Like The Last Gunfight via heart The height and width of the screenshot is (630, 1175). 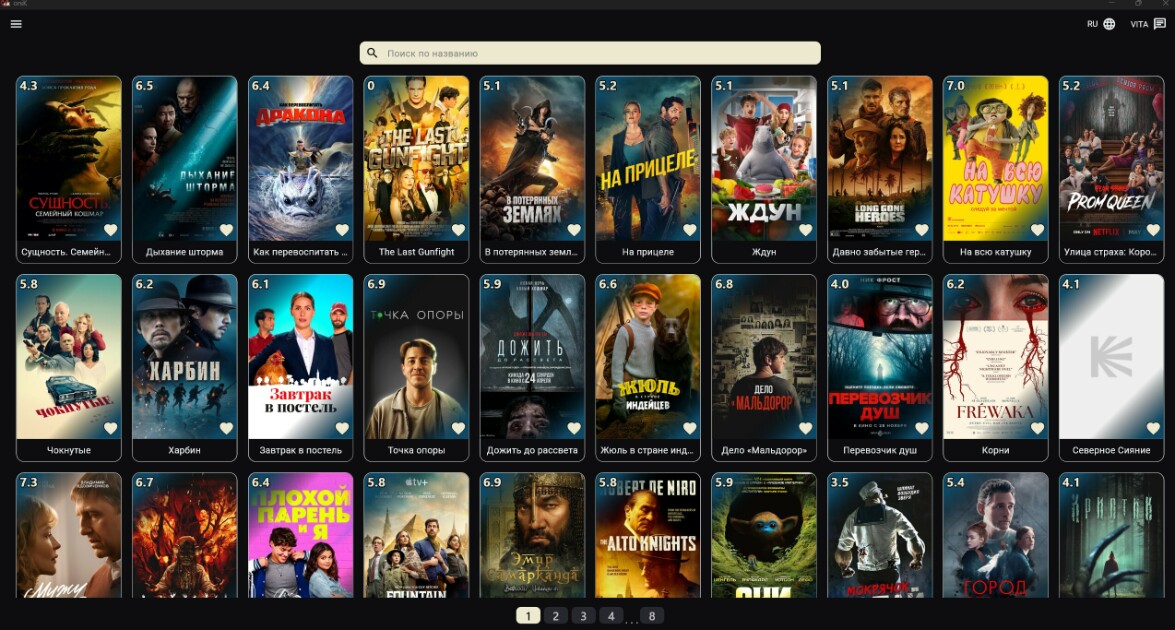click(x=458, y=230)
